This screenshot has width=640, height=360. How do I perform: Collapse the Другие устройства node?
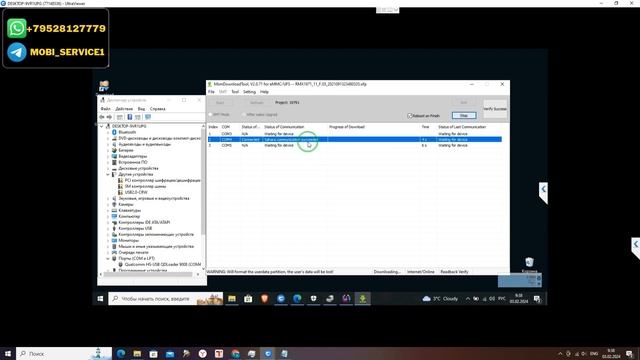(108, 174)
